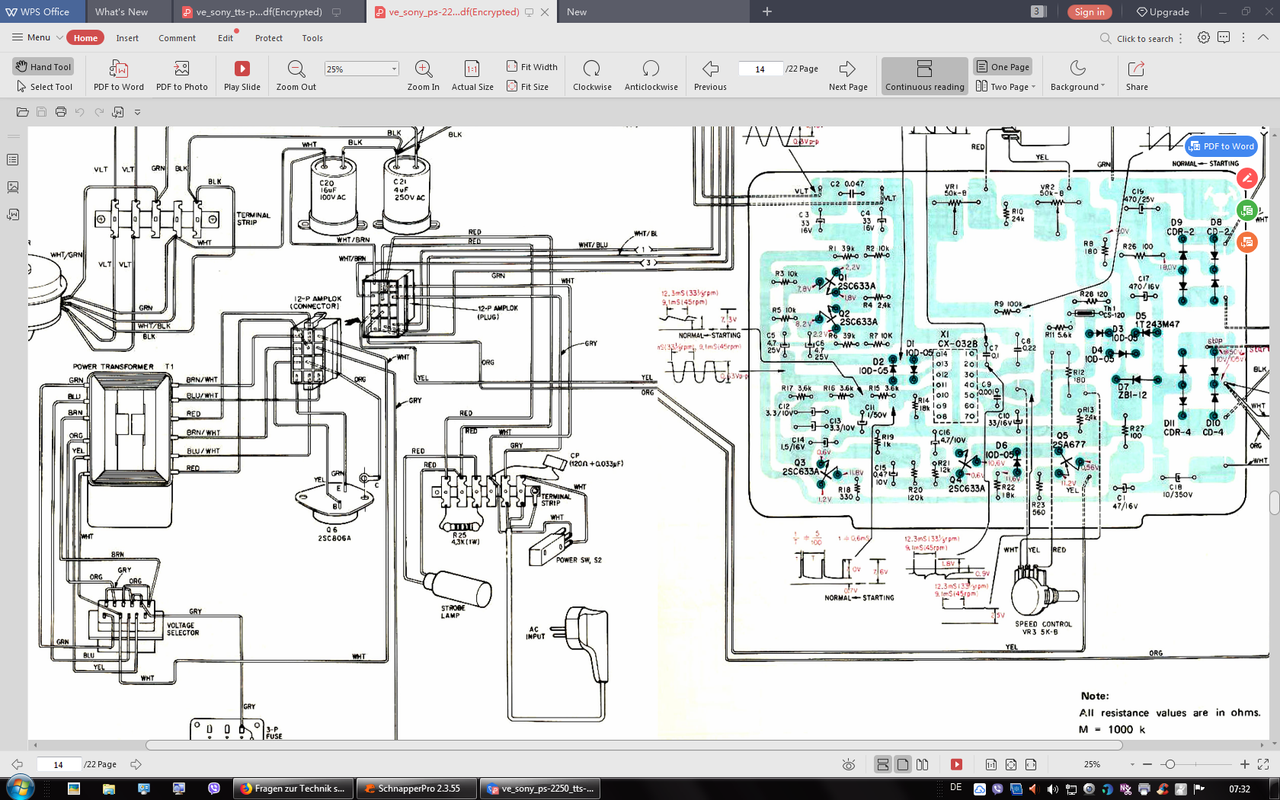Open SchnapperPro 2.3.55 in taskbar

pos(416,788)
